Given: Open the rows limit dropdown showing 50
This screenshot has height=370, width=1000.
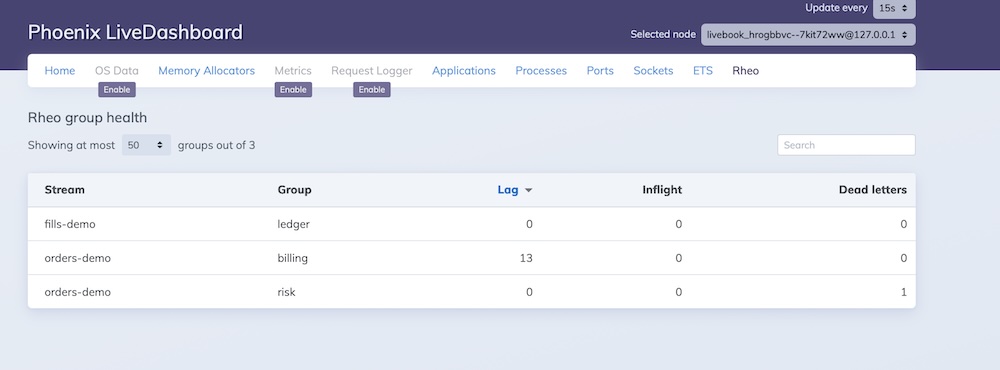Looking at the screenshot, I should tap(146, 145).
